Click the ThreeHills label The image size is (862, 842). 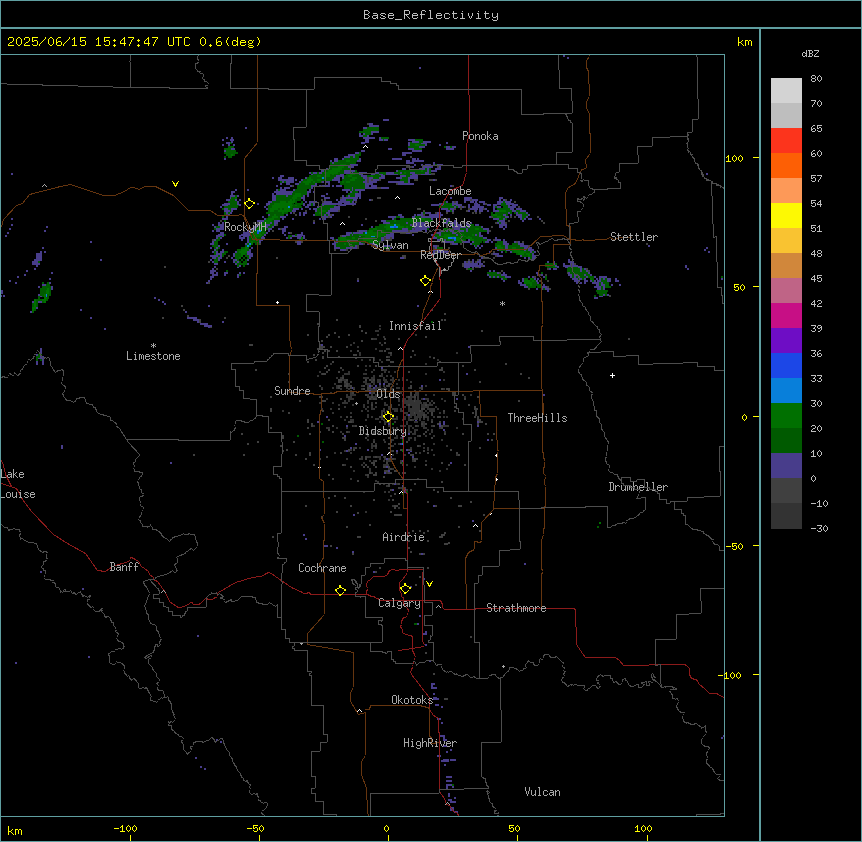point(538,418)
